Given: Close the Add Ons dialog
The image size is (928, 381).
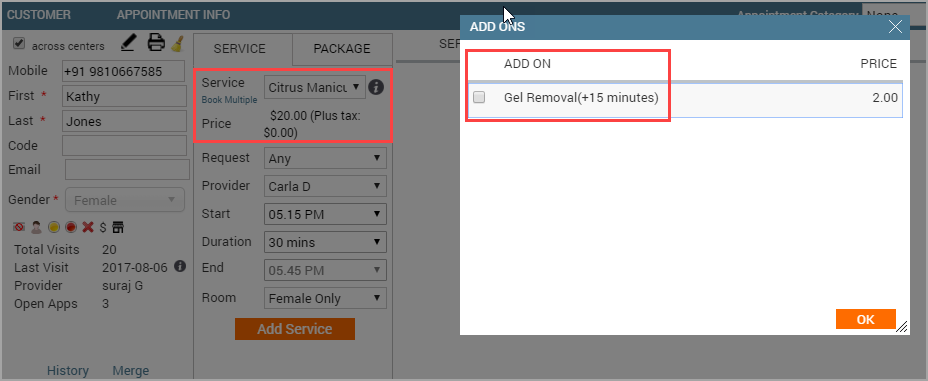Looking at the screenshot, I should [895, 27].
